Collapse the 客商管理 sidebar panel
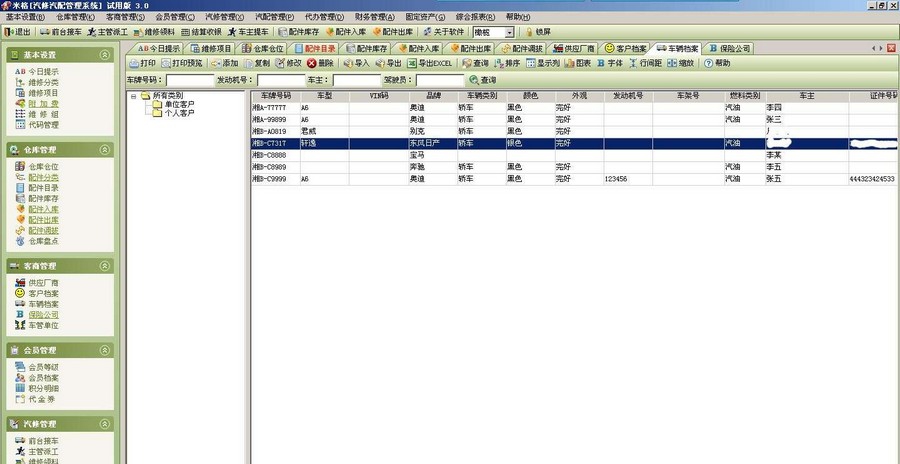Screen dimensions: 900x464 [x=104, y=266]
